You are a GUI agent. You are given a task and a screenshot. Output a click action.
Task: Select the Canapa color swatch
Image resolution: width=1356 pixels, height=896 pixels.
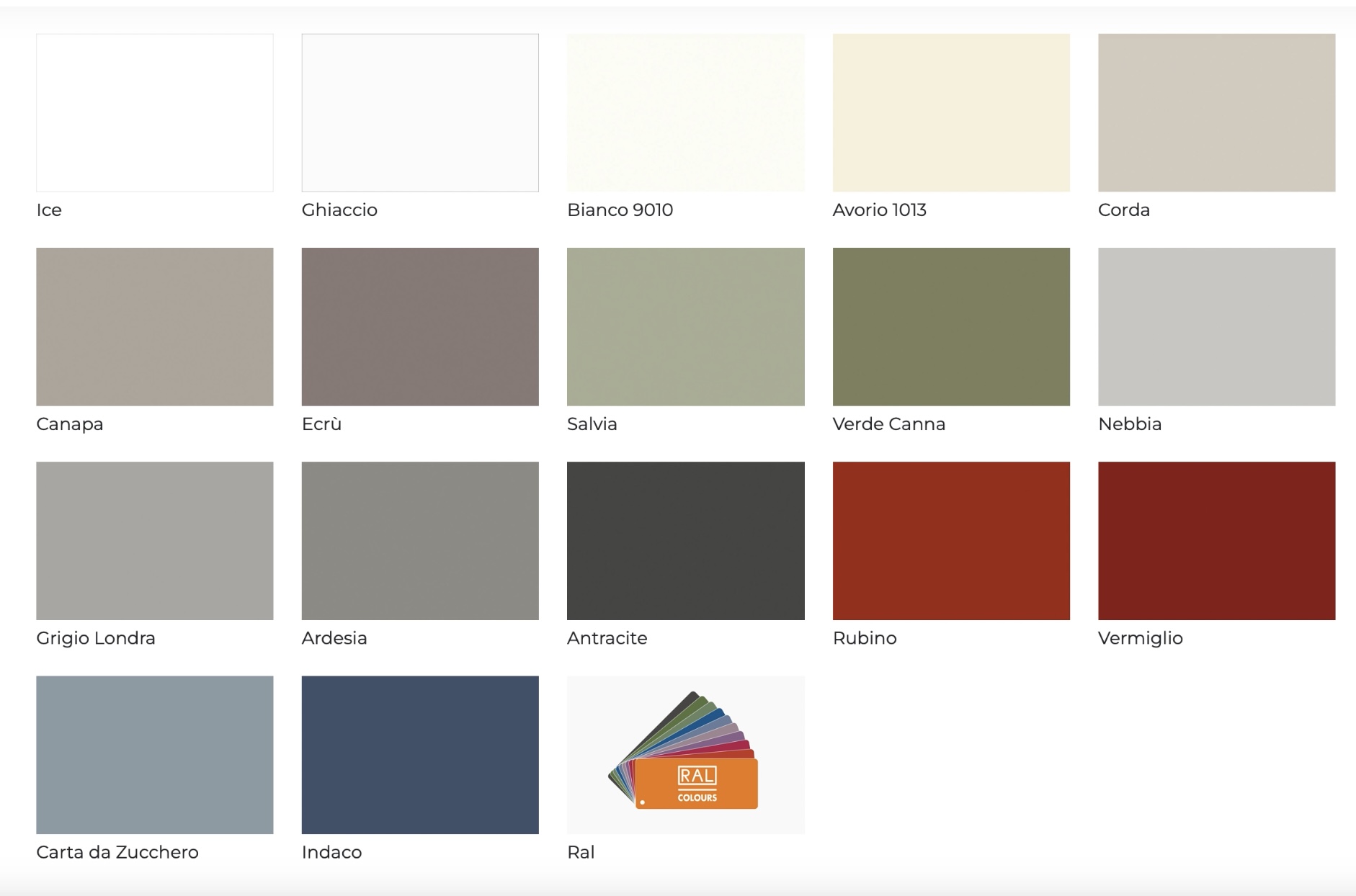point(155,326)
